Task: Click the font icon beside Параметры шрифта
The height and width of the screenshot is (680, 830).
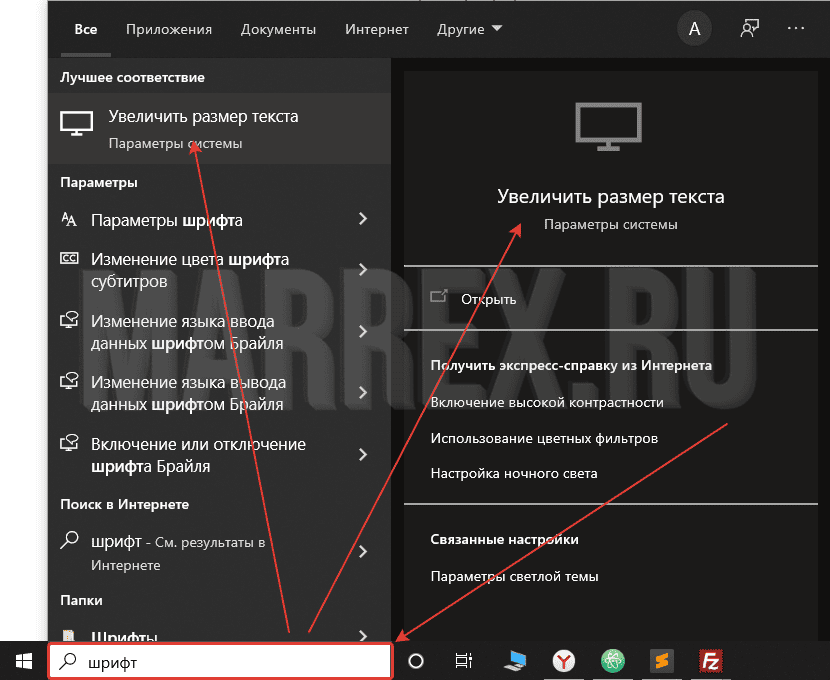Action: click(x=69, y=219)
